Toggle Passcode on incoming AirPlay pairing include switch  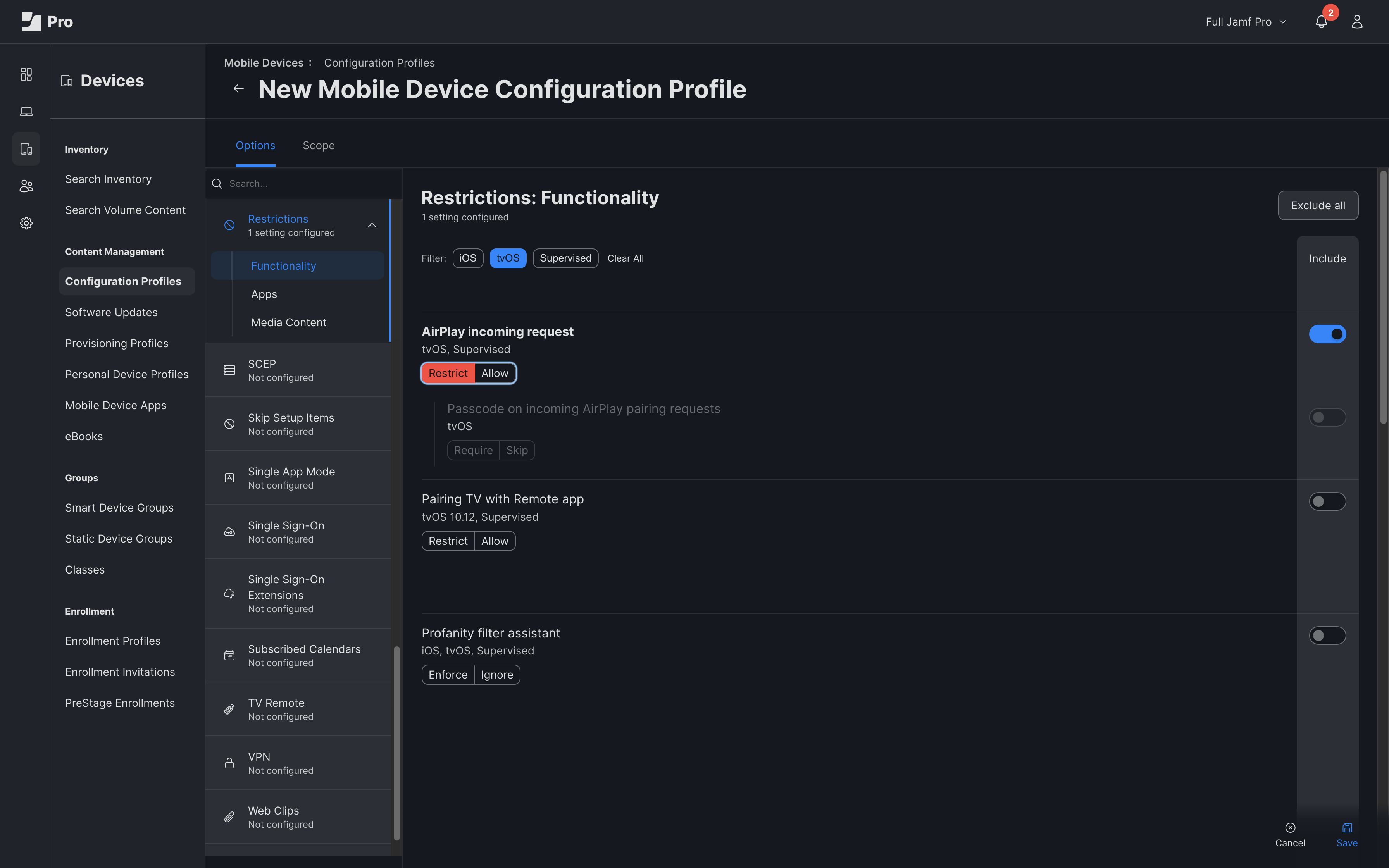pos(1327,417)
